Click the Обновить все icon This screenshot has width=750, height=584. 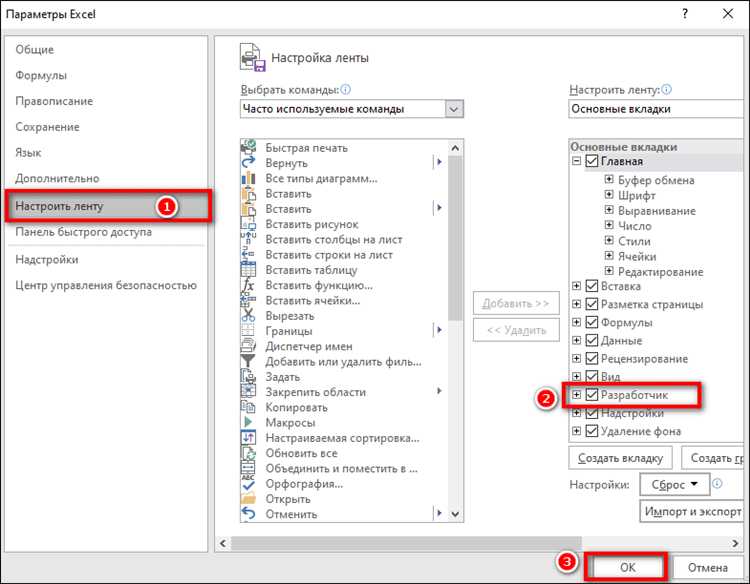point(248,453)
